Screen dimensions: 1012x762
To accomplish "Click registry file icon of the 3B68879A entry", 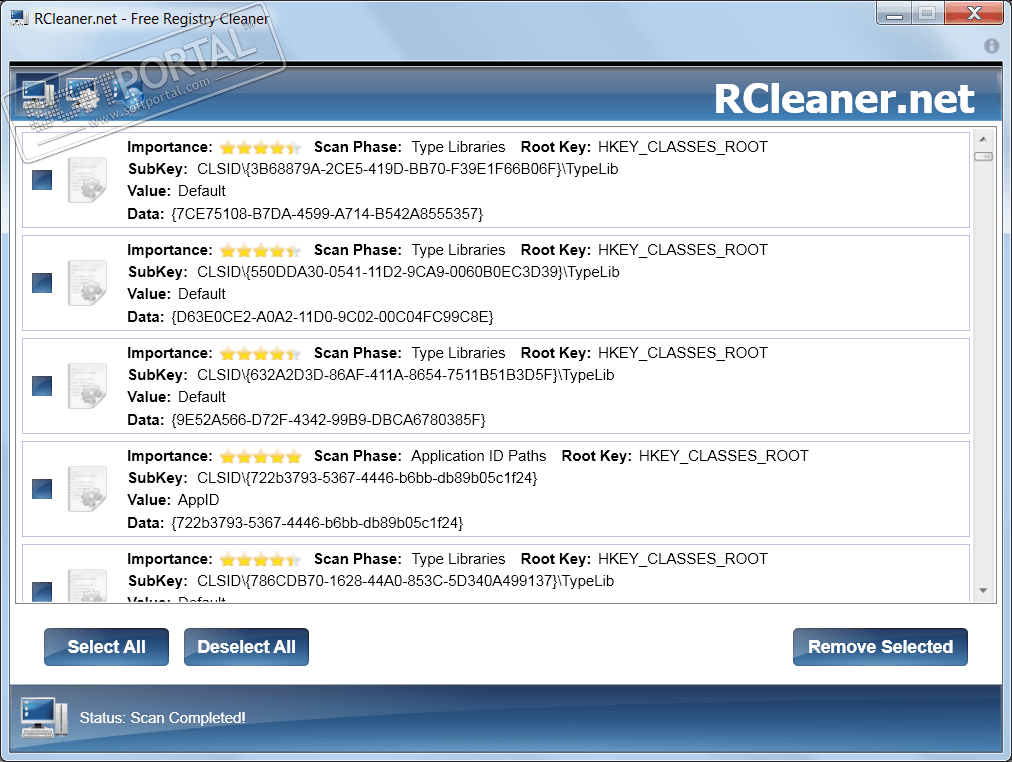I will 88,179.
